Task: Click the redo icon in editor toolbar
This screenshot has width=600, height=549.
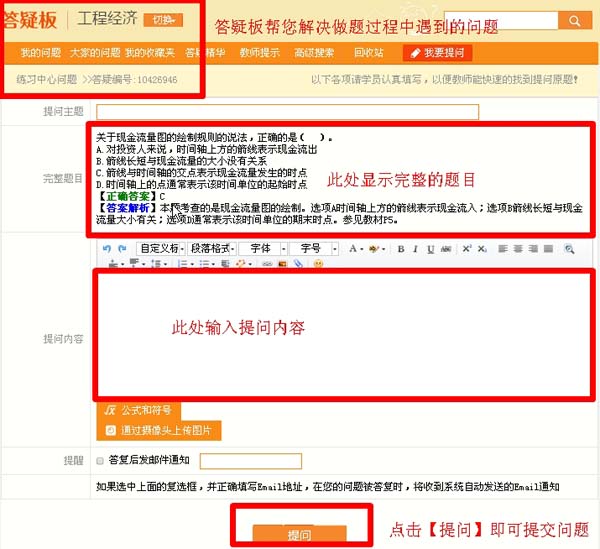Action: pyautogui.click(x=122, y=248)
